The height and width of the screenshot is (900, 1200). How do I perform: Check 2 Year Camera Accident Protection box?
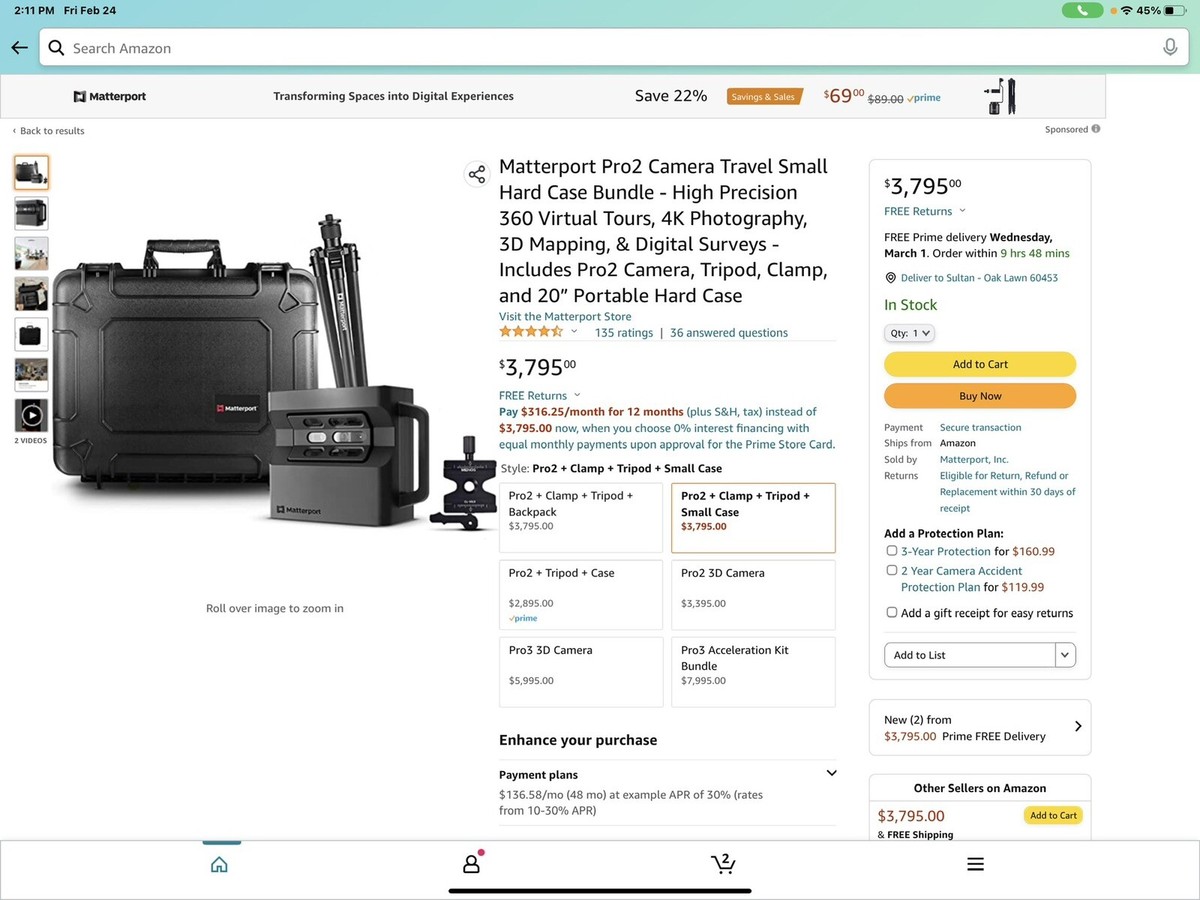(x=891, y=571)
